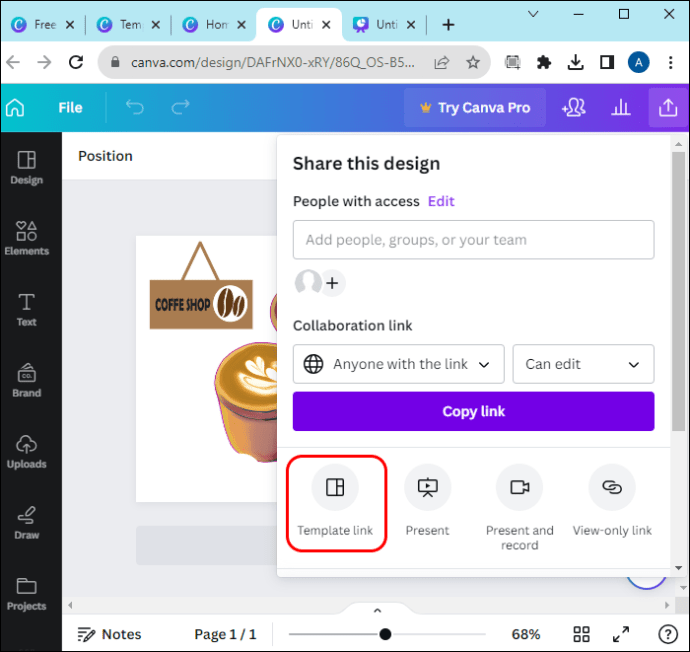Go forward in the browser

(x=44, y=62)
